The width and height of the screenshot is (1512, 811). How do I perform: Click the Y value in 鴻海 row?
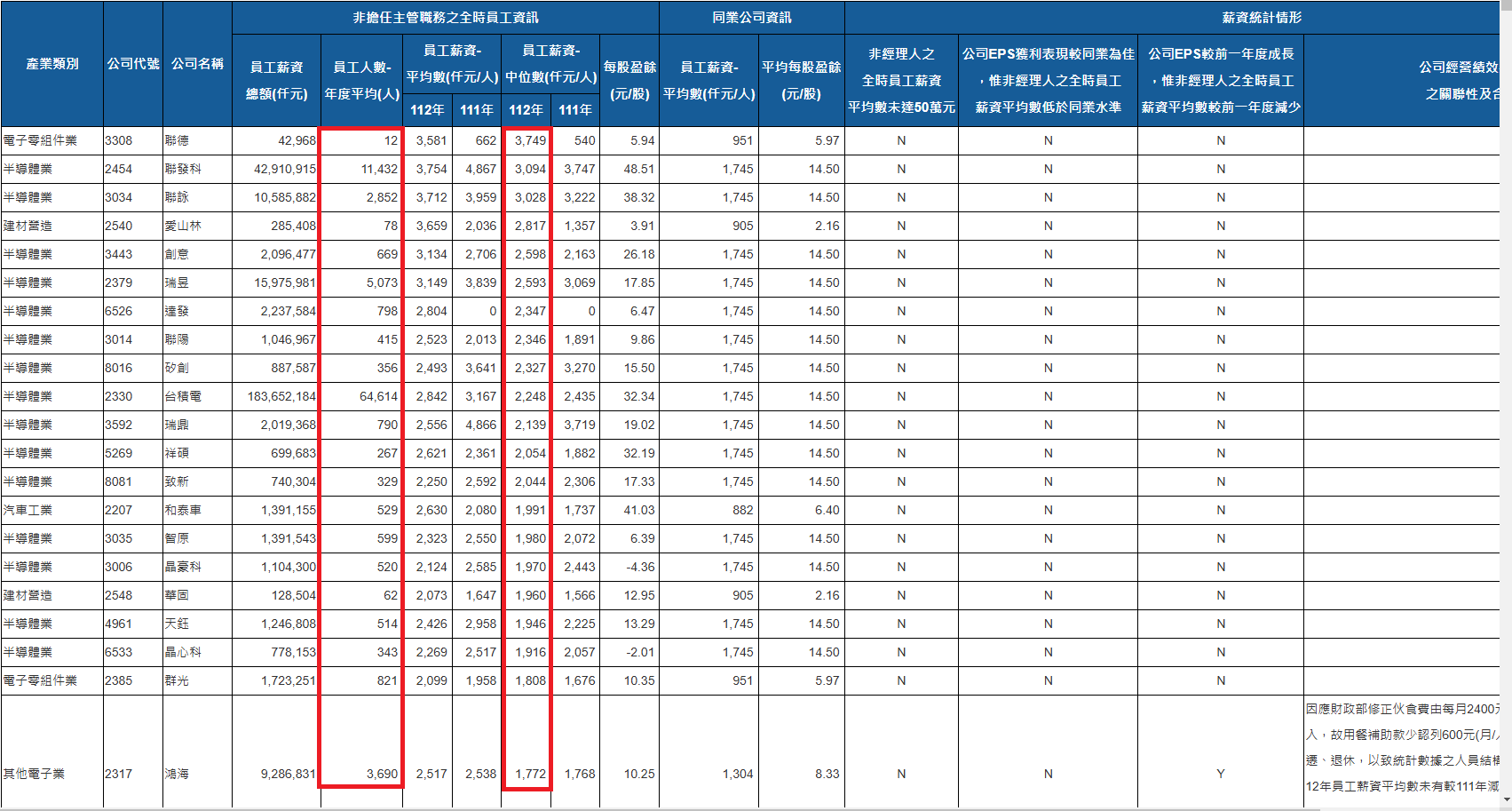coord(1221,774)
